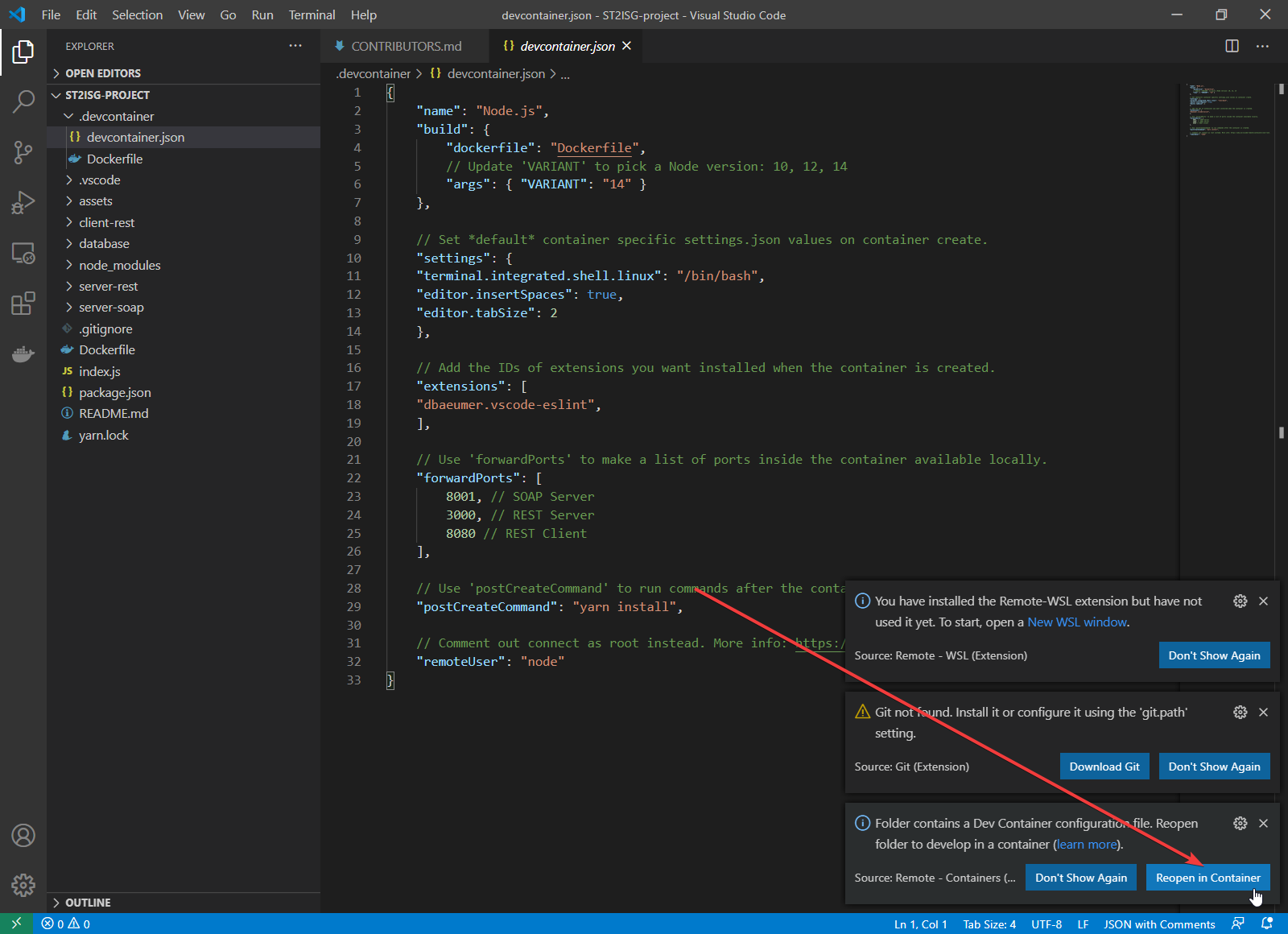Open the Manage gear in activity bar
The width and height of the screenshot is (1288, 934).
coord(23,886)
